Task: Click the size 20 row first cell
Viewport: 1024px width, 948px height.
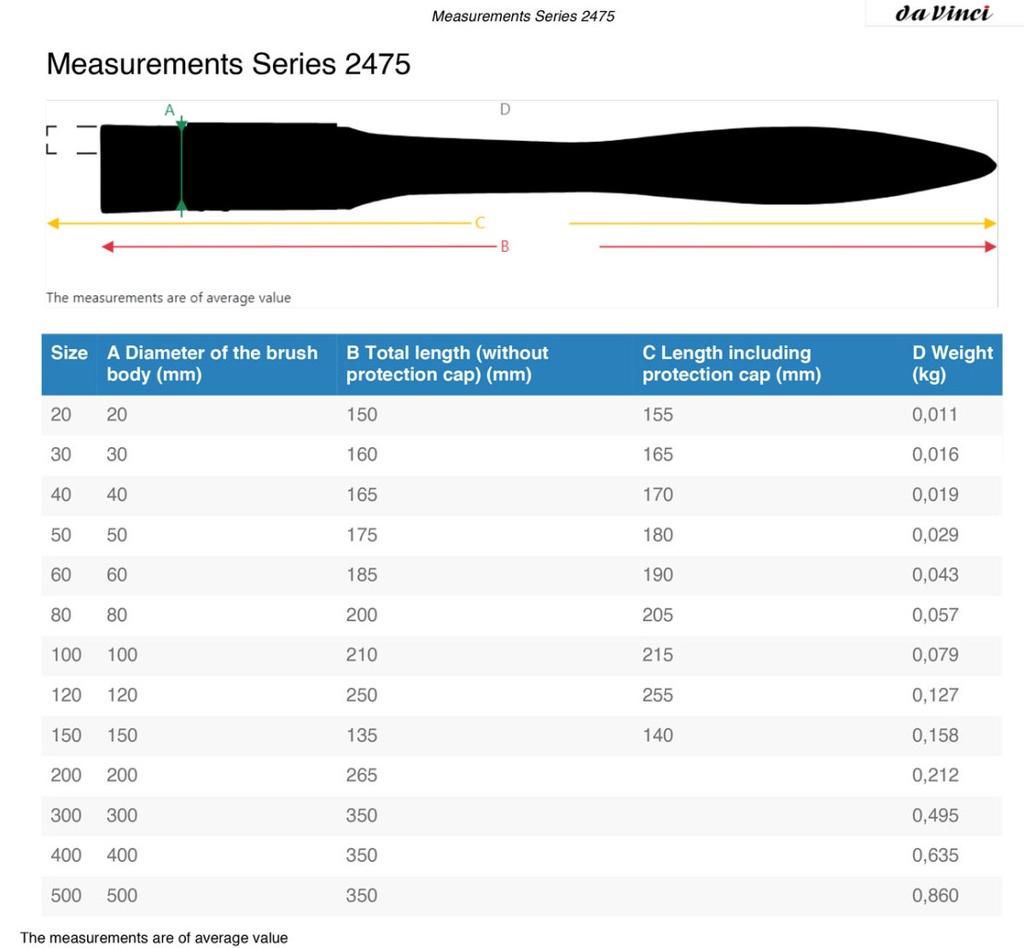Action: coord(61,415)
